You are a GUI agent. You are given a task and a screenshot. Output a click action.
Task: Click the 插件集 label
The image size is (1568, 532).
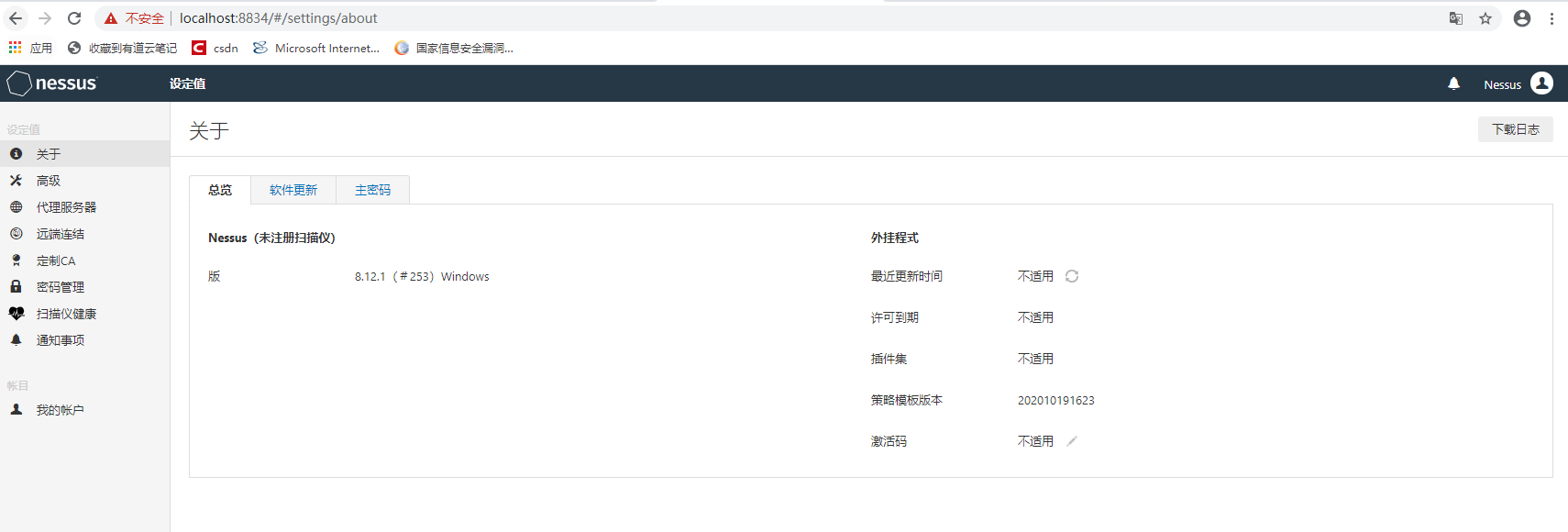pyautogui.click(x=889, y=359)
